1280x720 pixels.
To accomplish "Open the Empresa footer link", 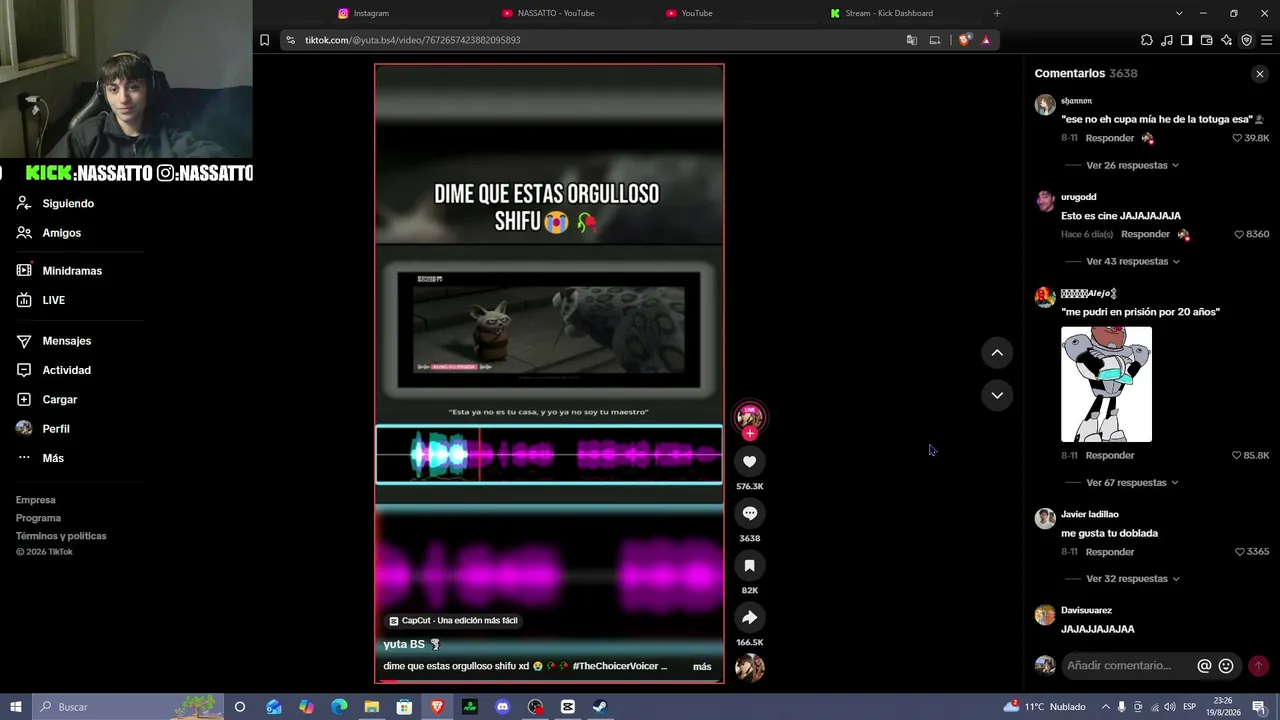I will [x=36, y=500].
